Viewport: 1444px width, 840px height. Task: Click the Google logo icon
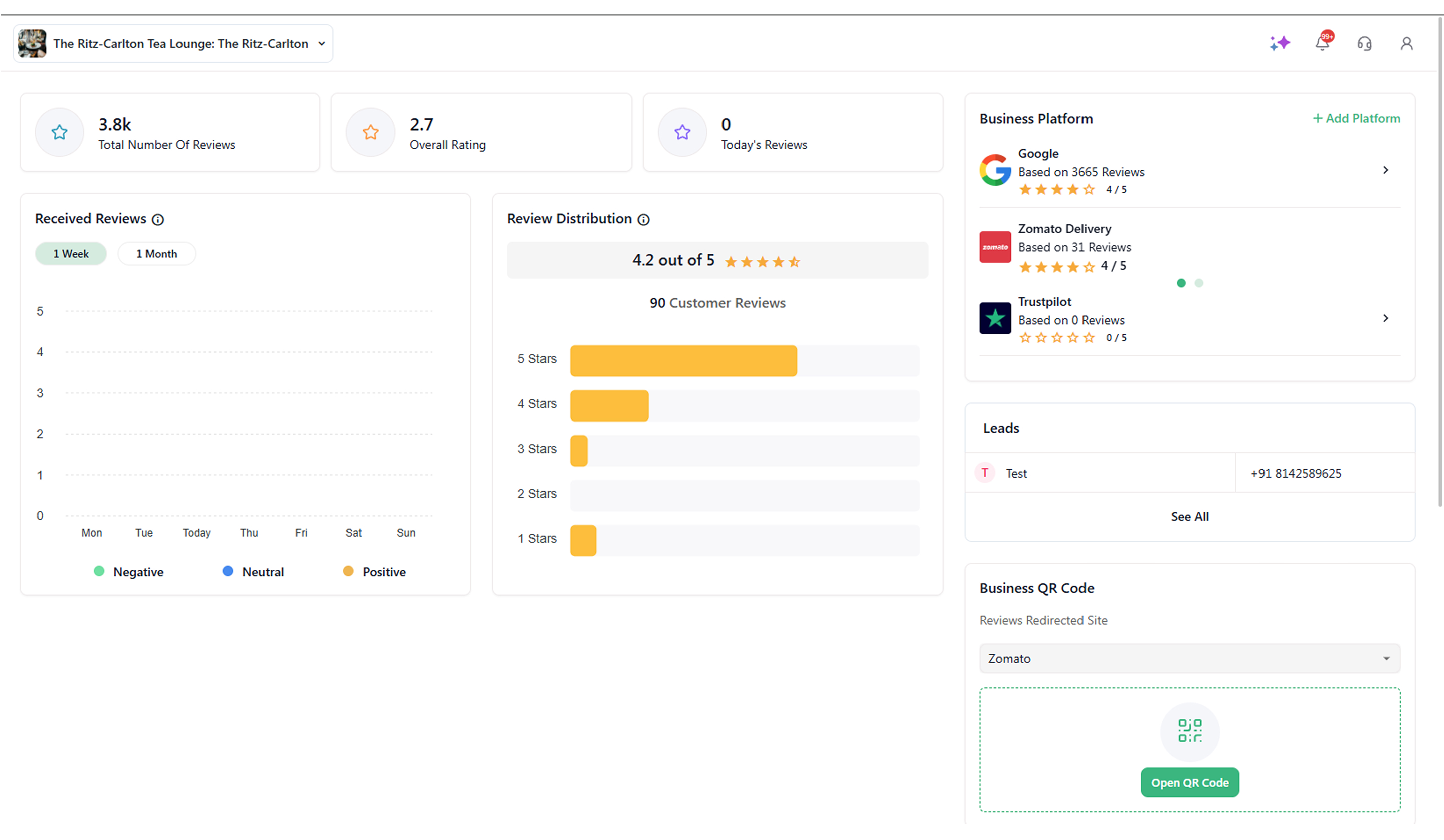pos(995,170)
